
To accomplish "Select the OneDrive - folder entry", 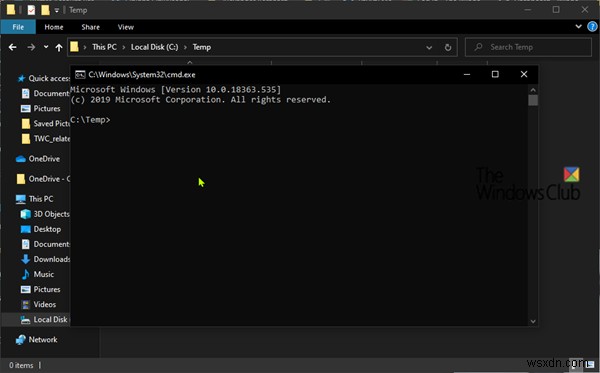I will point(43,179).
